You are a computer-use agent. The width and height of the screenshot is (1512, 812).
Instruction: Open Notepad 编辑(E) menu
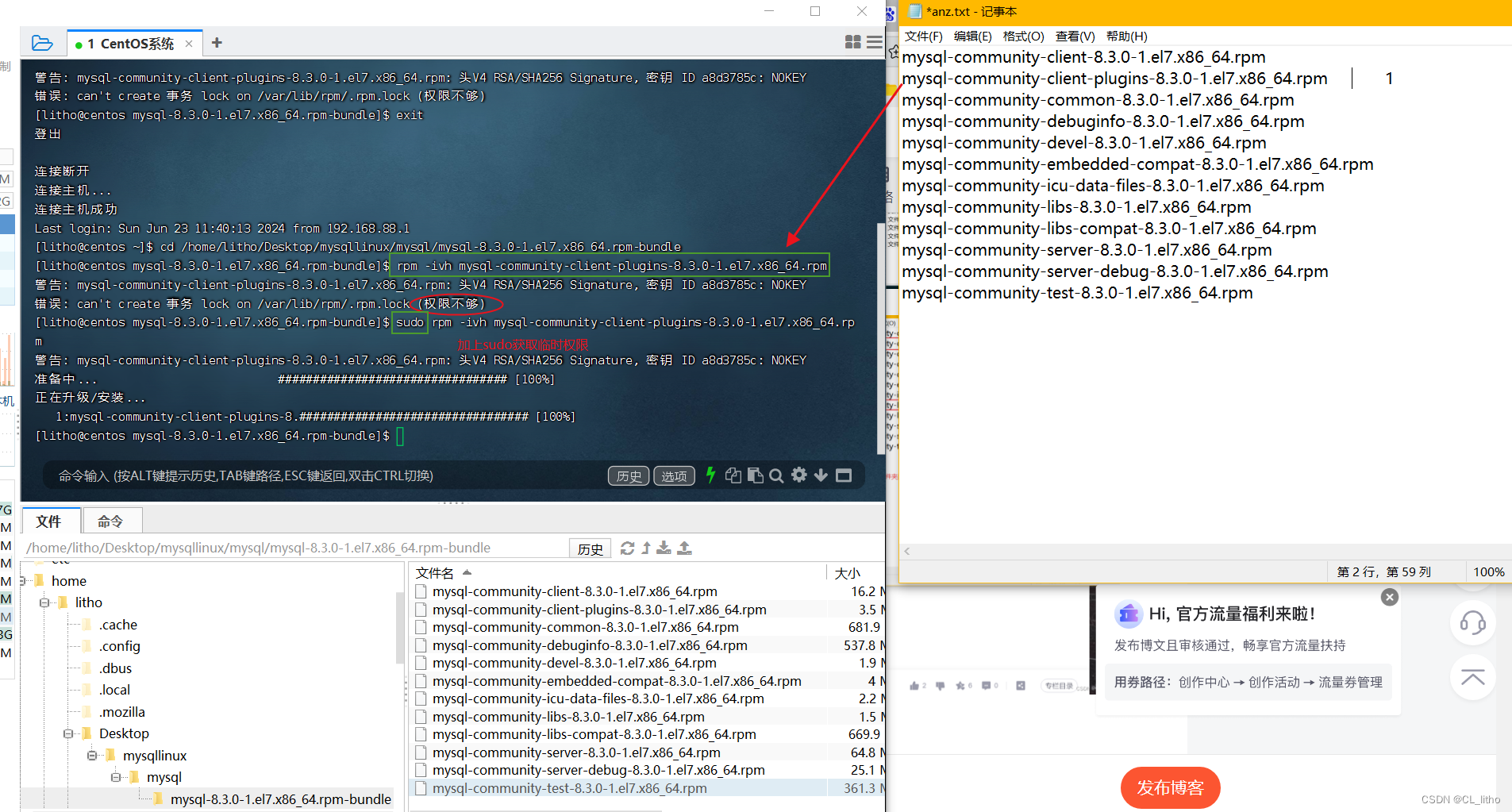tap(972, 37)
